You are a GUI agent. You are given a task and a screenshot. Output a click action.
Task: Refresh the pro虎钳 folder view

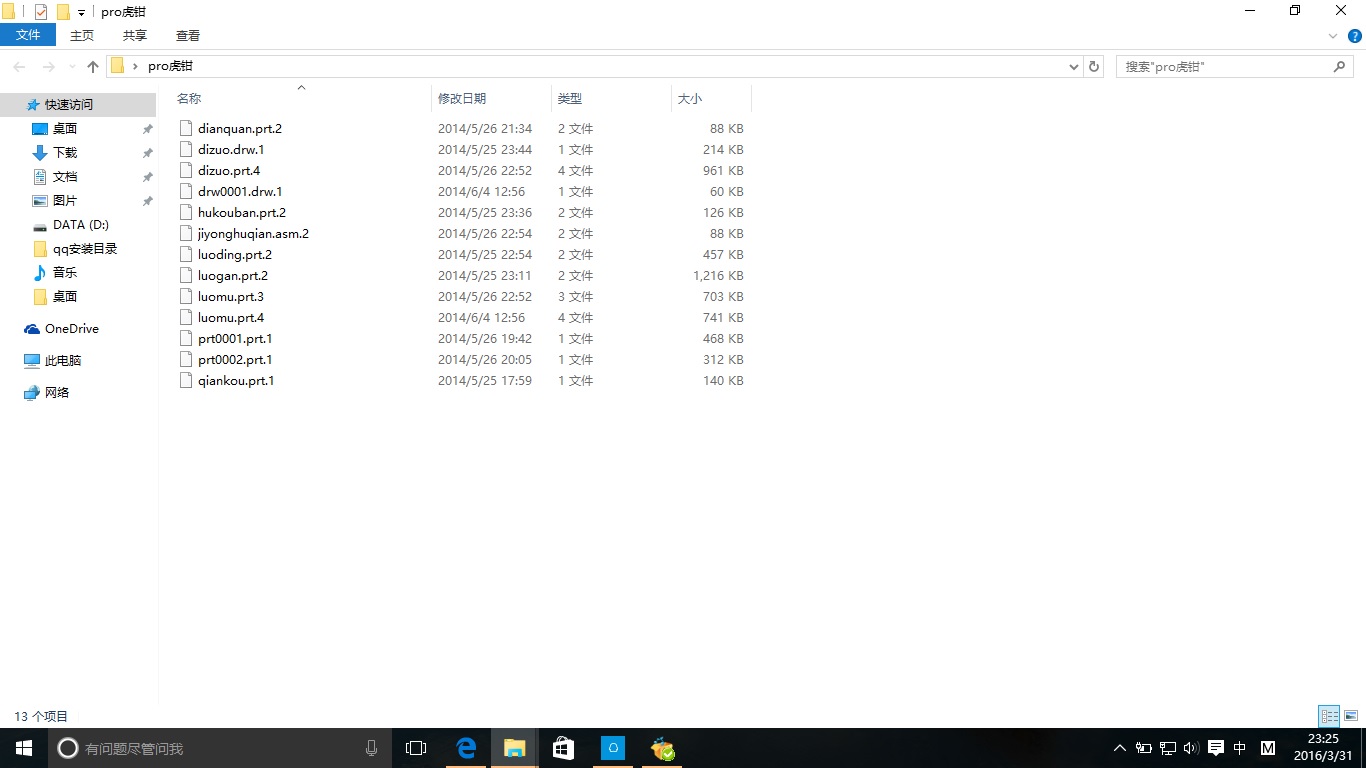click(x=1095, y=66)
